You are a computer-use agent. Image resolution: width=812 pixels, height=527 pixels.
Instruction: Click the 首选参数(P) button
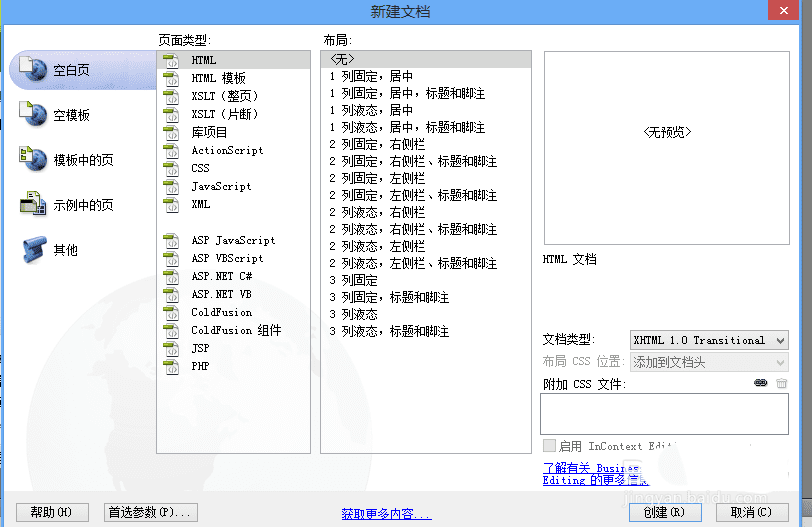tap(151, 513)
